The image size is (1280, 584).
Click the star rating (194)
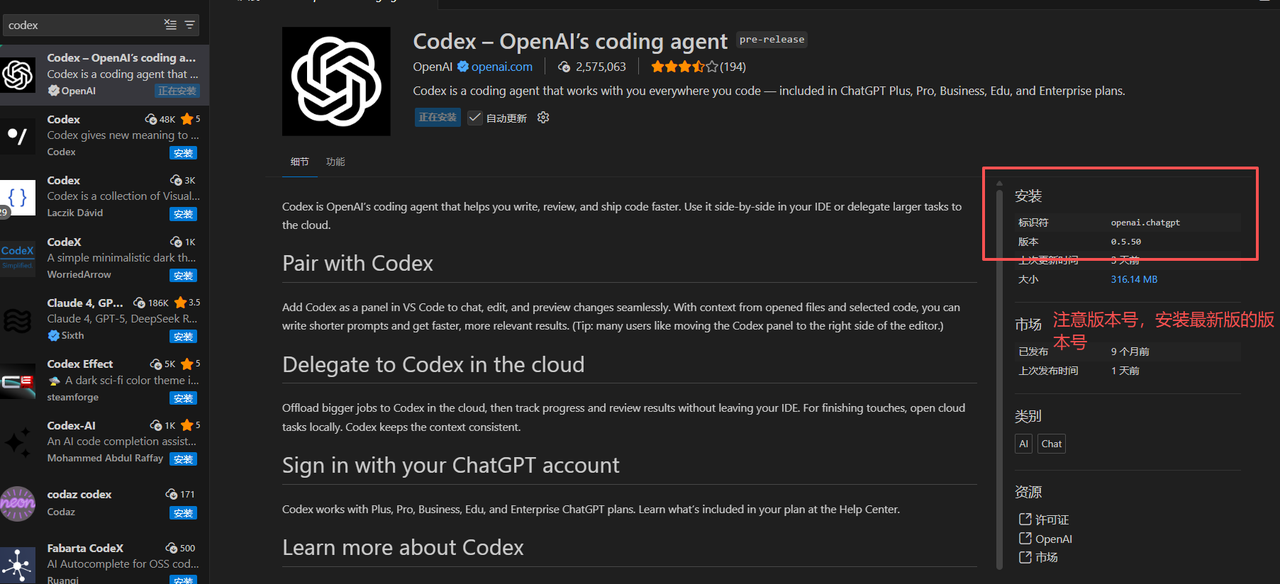coord(698,67)
